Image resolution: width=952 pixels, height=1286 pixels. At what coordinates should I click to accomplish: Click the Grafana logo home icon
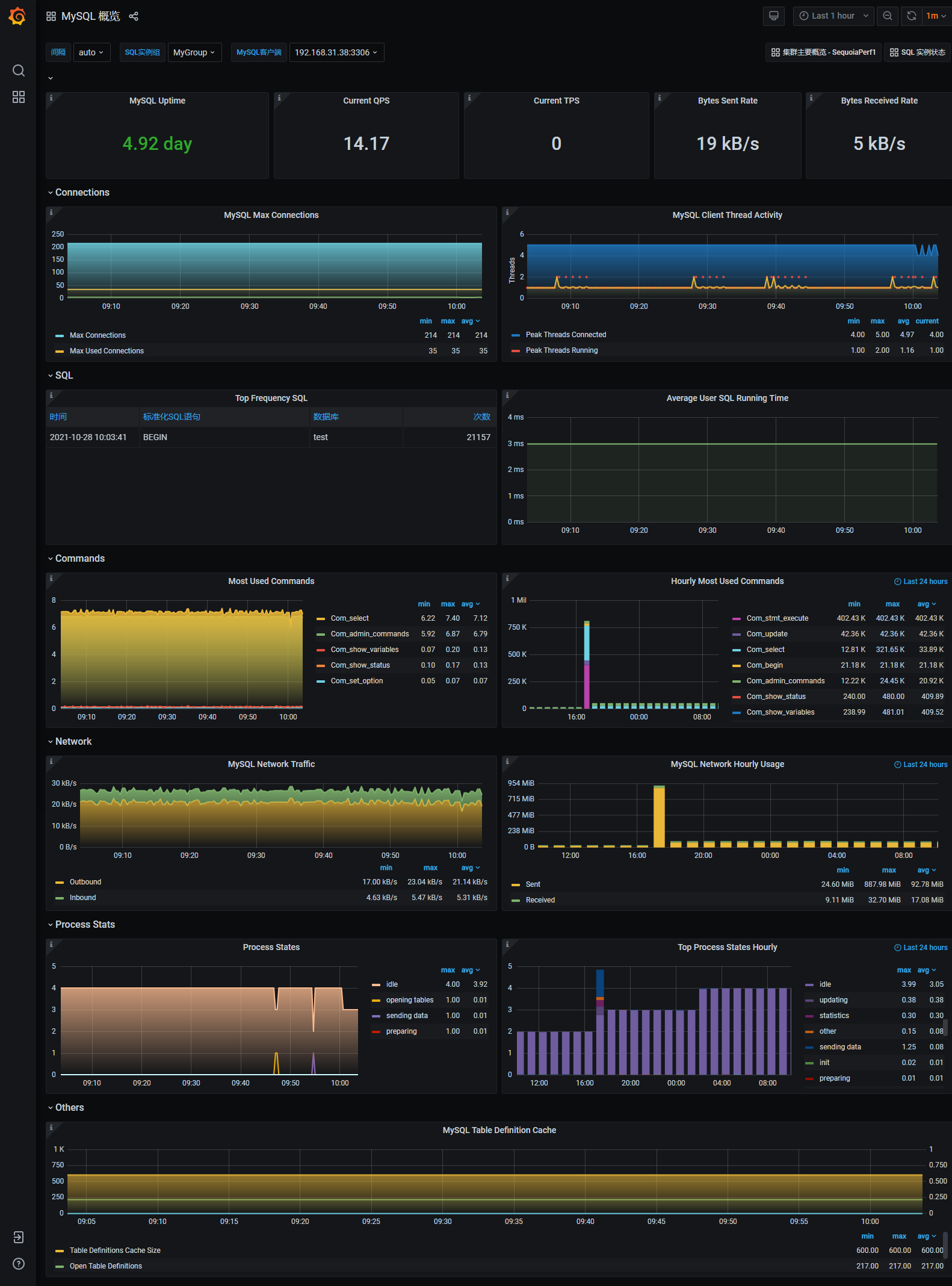pyautogui.click(x=17, y=16)
